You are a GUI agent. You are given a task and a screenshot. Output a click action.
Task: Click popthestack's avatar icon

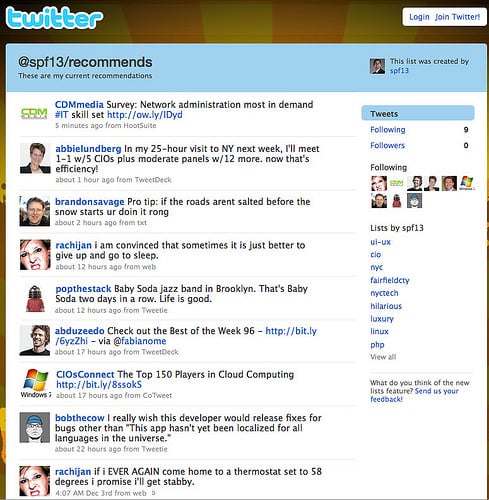tap(35, 298)
